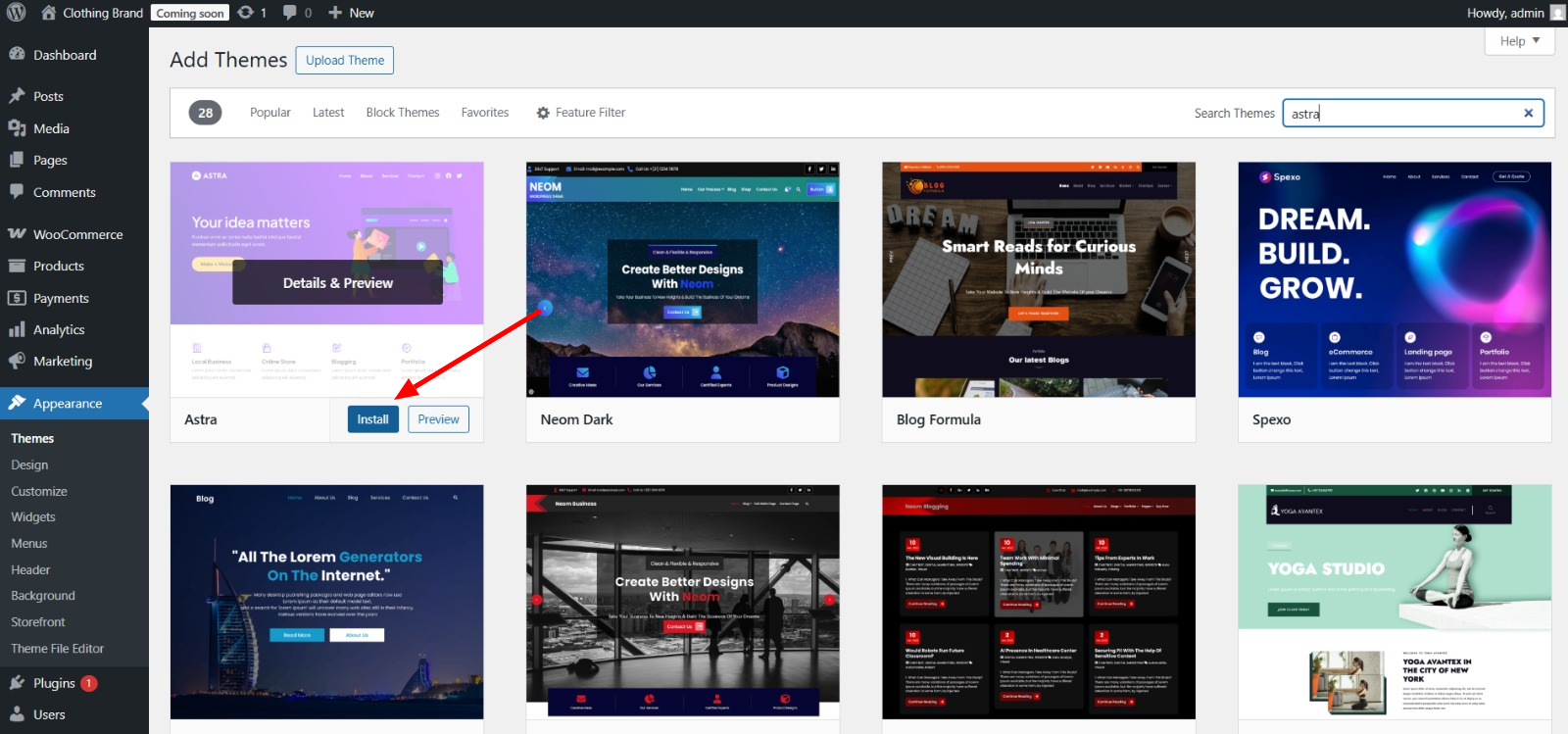
Task: Open the Background submenu item
Action: [x=43, y=595]
